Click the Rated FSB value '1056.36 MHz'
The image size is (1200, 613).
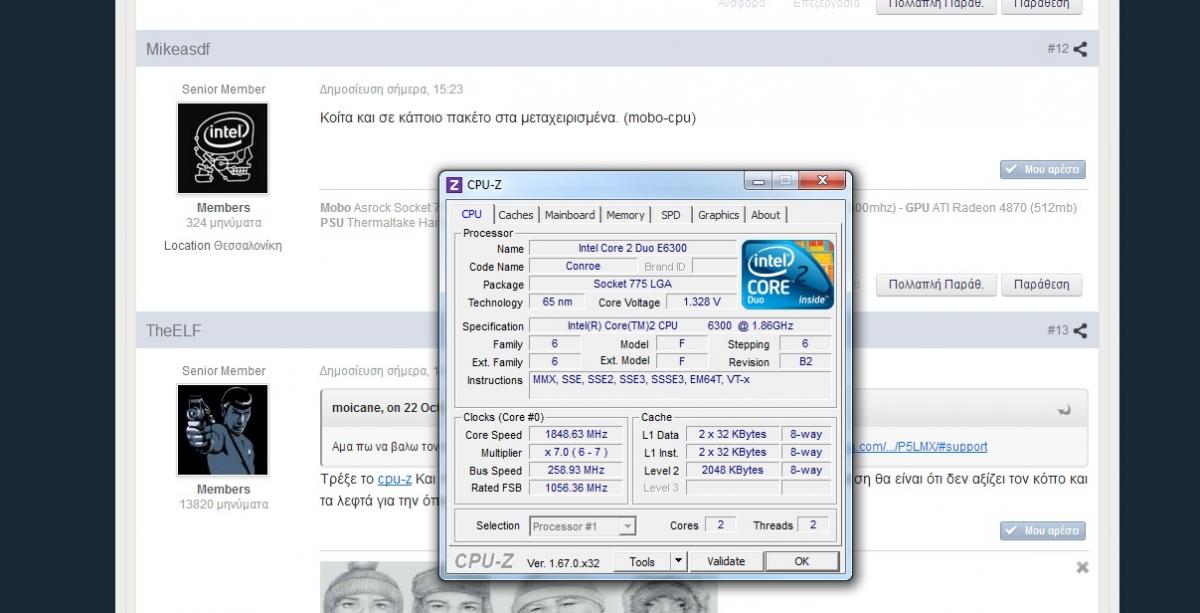coord(576,488)
